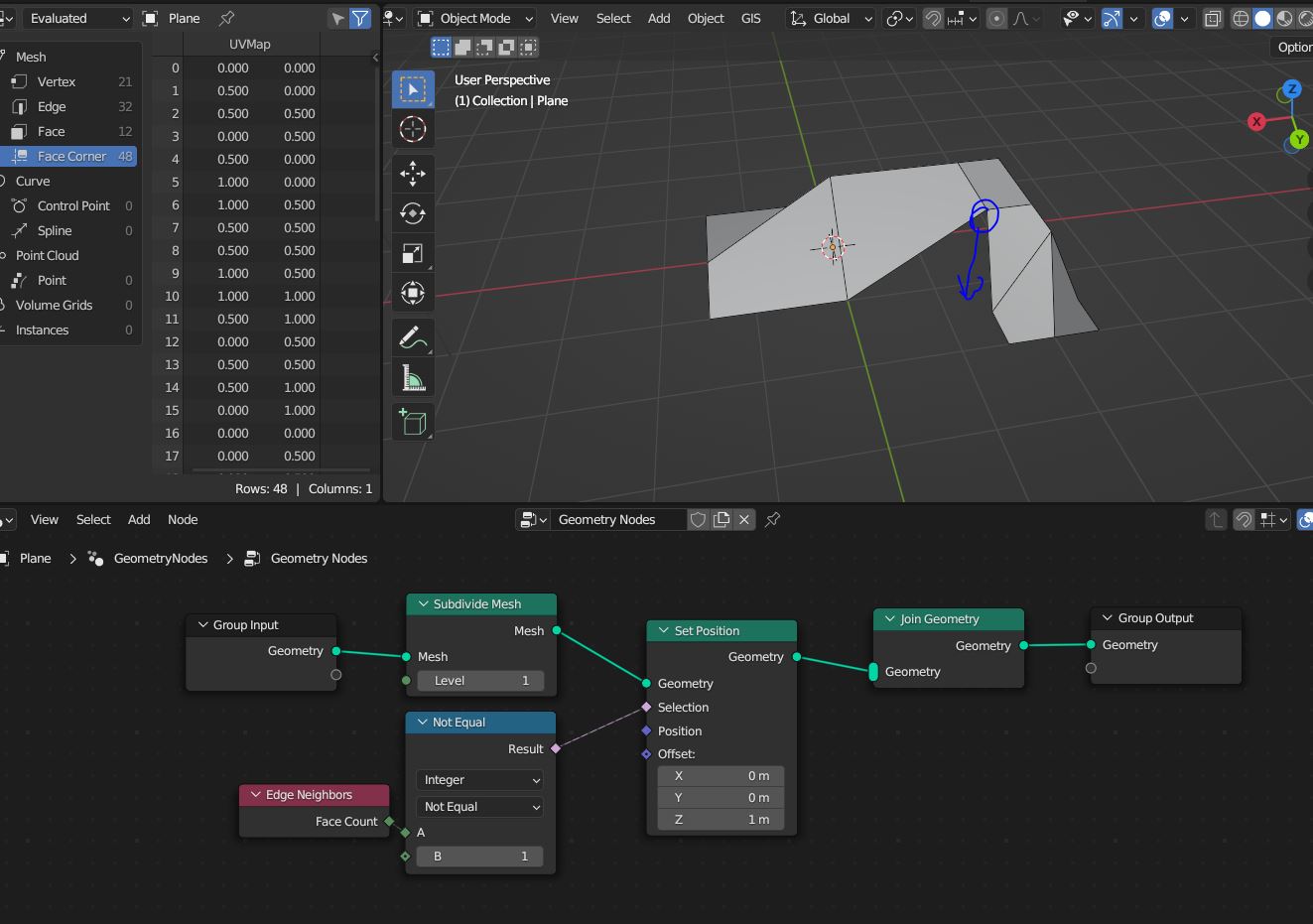This screenshot has width=1313, height=924.
Task: Click the Not Equal B value field
Action: point(480,857)
